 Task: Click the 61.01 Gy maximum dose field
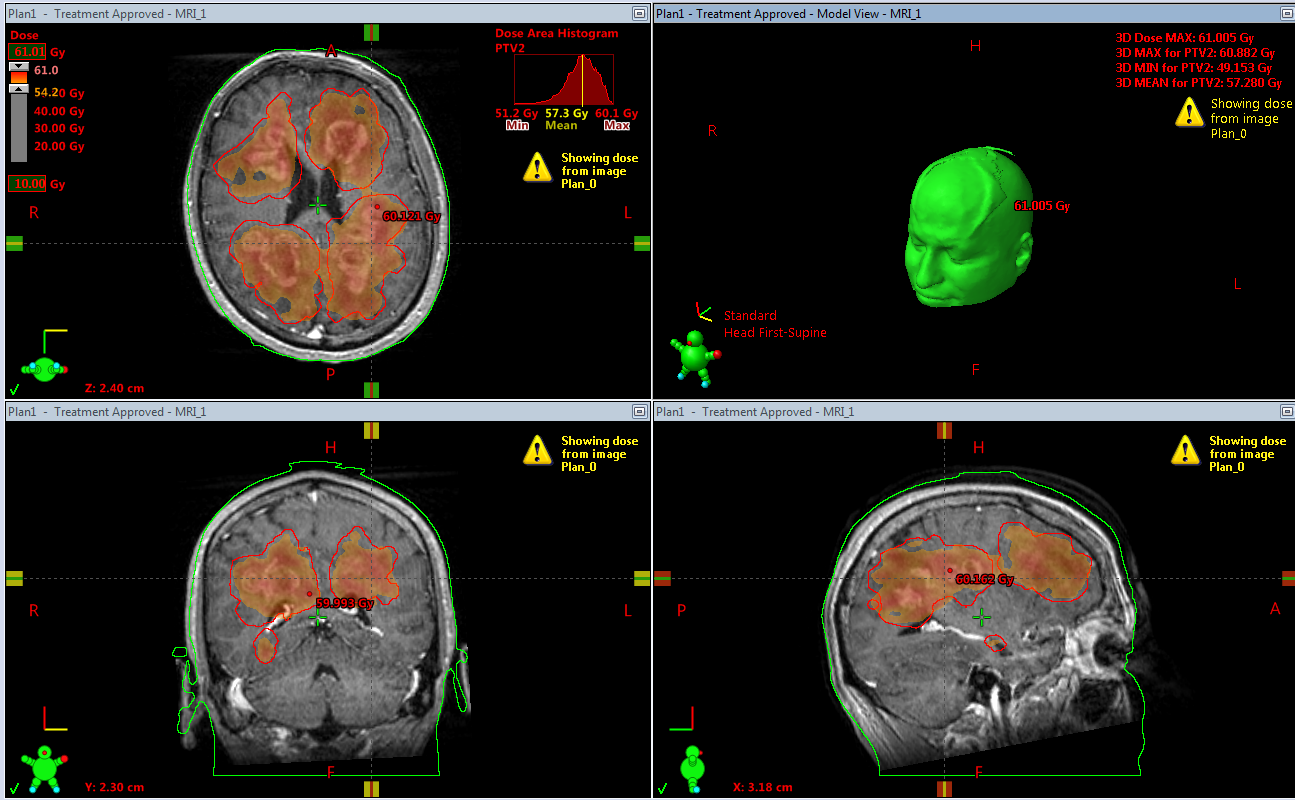point(28,52)
